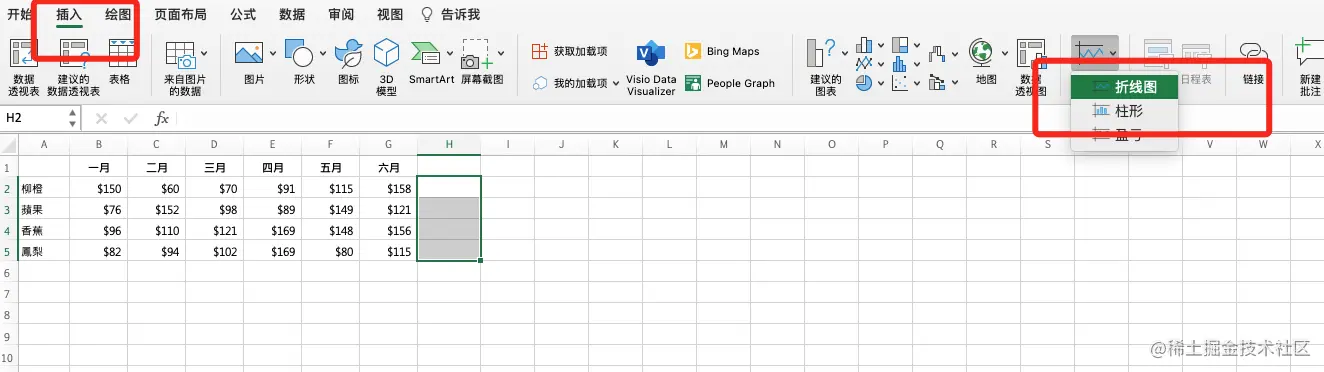Click Visio Data Visualizer icon
Image resolution: width=1324 pixels, height=372 pixels.
point(651,67)
